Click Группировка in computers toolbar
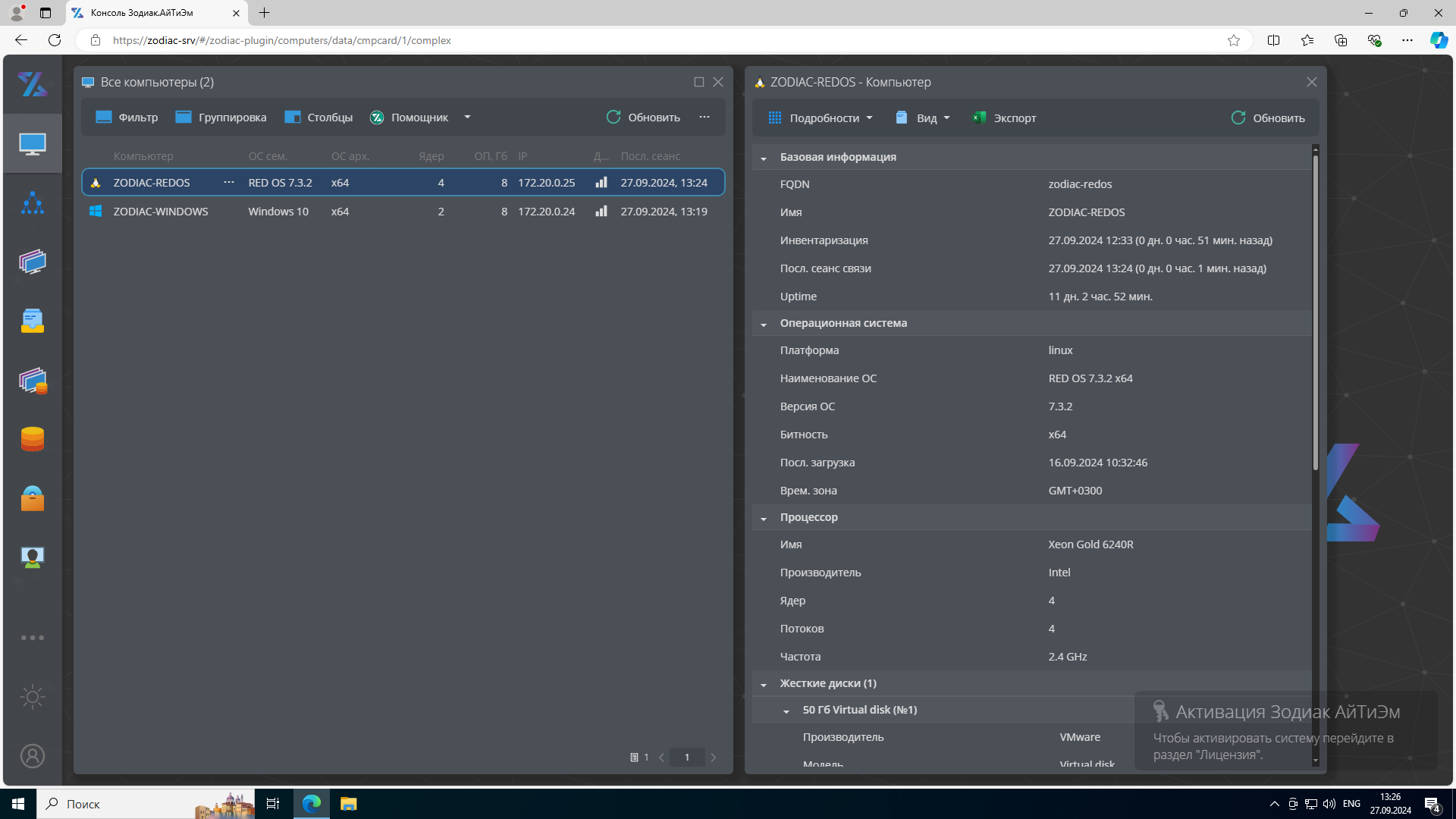Viewport: 1456px width, 819px height. (x=221, y=118)
